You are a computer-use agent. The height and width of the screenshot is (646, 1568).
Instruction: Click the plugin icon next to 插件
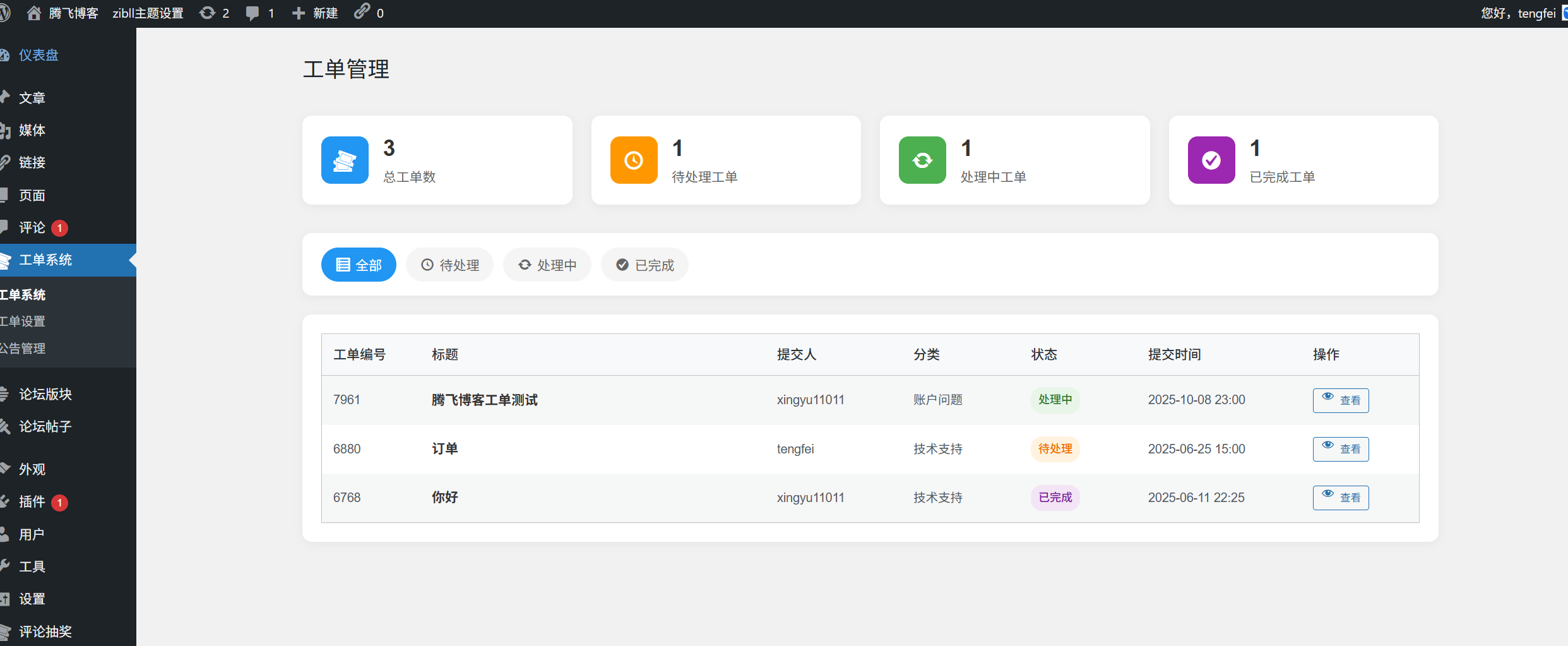pos(4,501)
